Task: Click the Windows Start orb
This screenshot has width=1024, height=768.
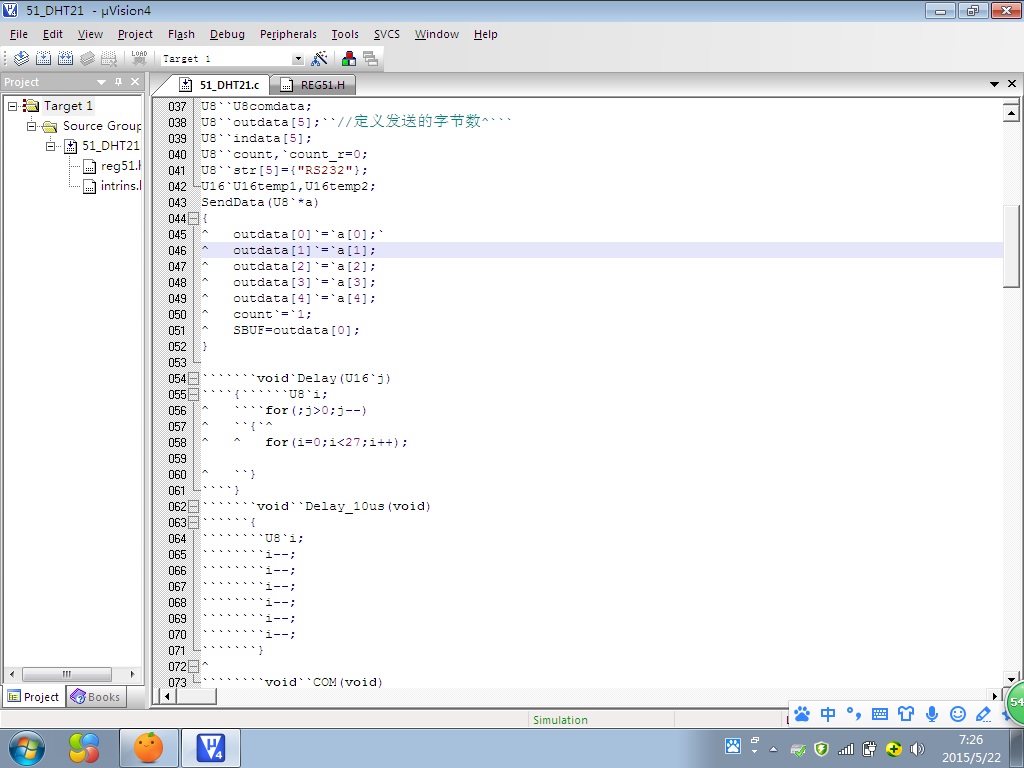Action: [x=27, y=748]
